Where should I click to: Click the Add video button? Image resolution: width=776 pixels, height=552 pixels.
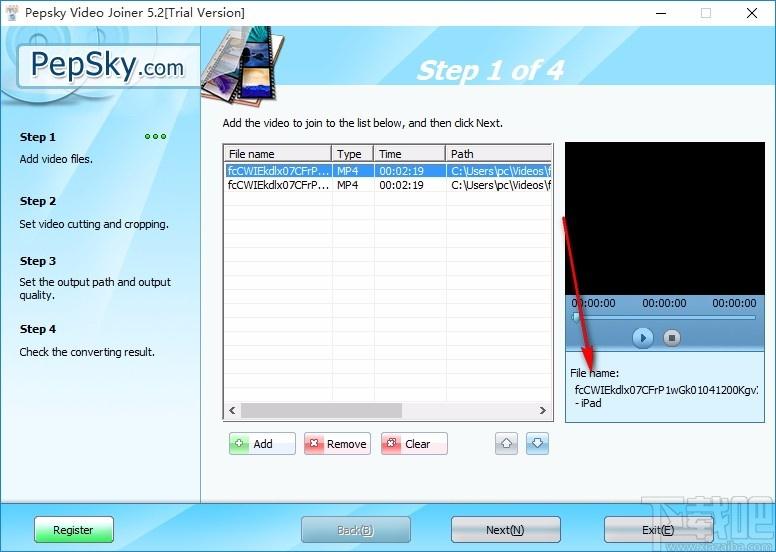pyautogui.click(x=262, y=444)
